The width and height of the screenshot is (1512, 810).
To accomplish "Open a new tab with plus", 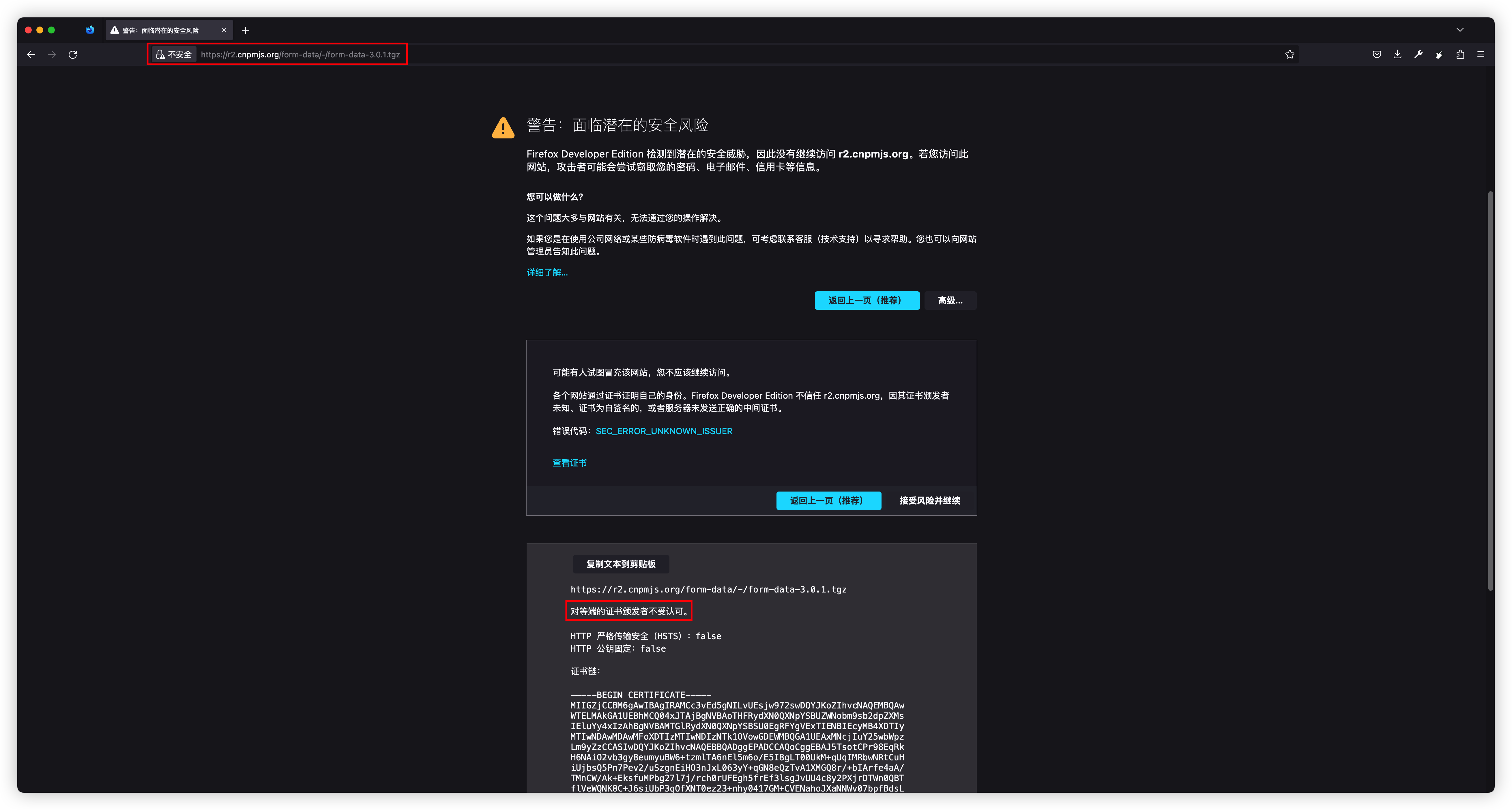I will coord(245,31).
